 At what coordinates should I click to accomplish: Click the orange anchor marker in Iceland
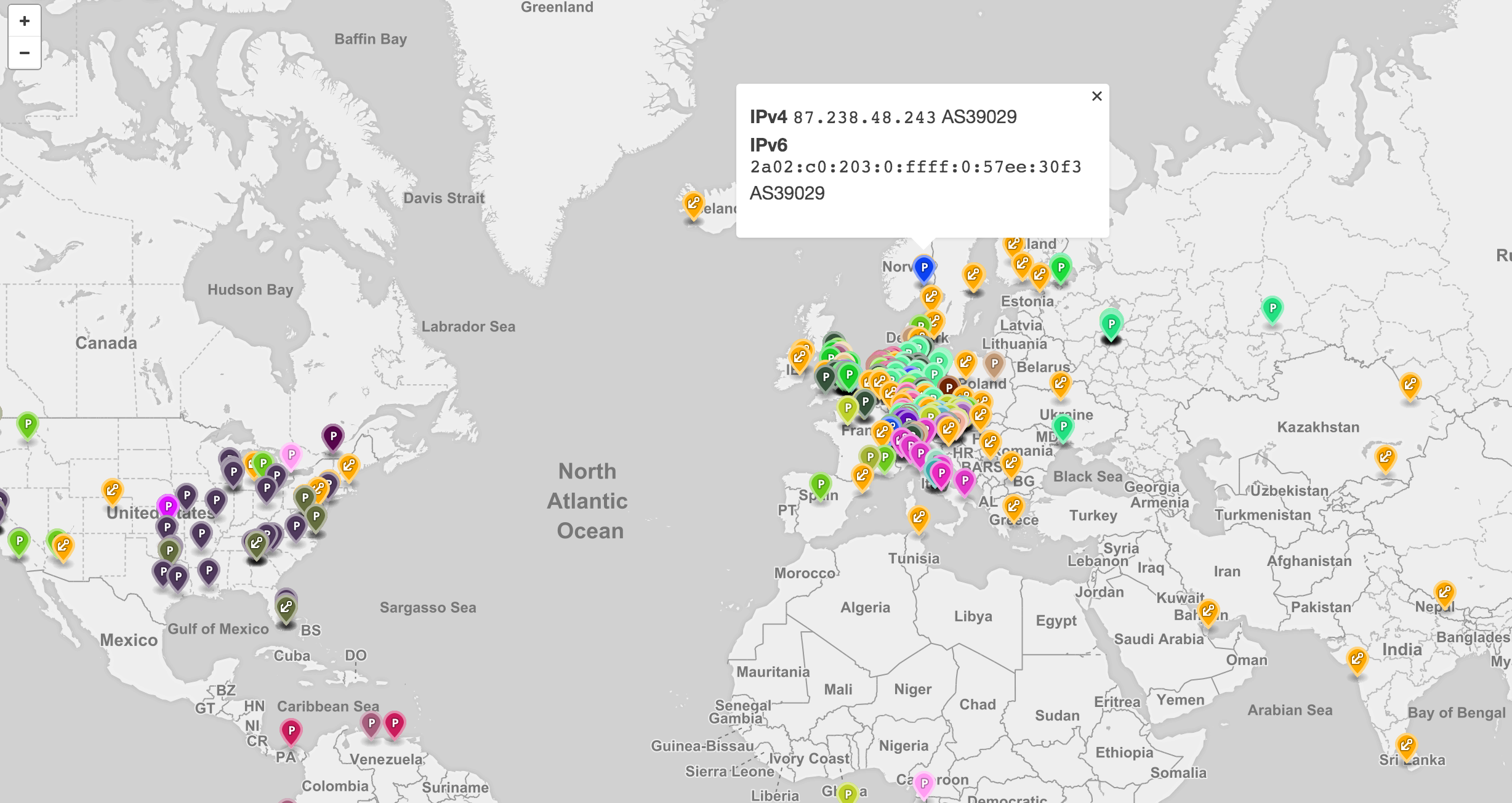pos(693,203)
